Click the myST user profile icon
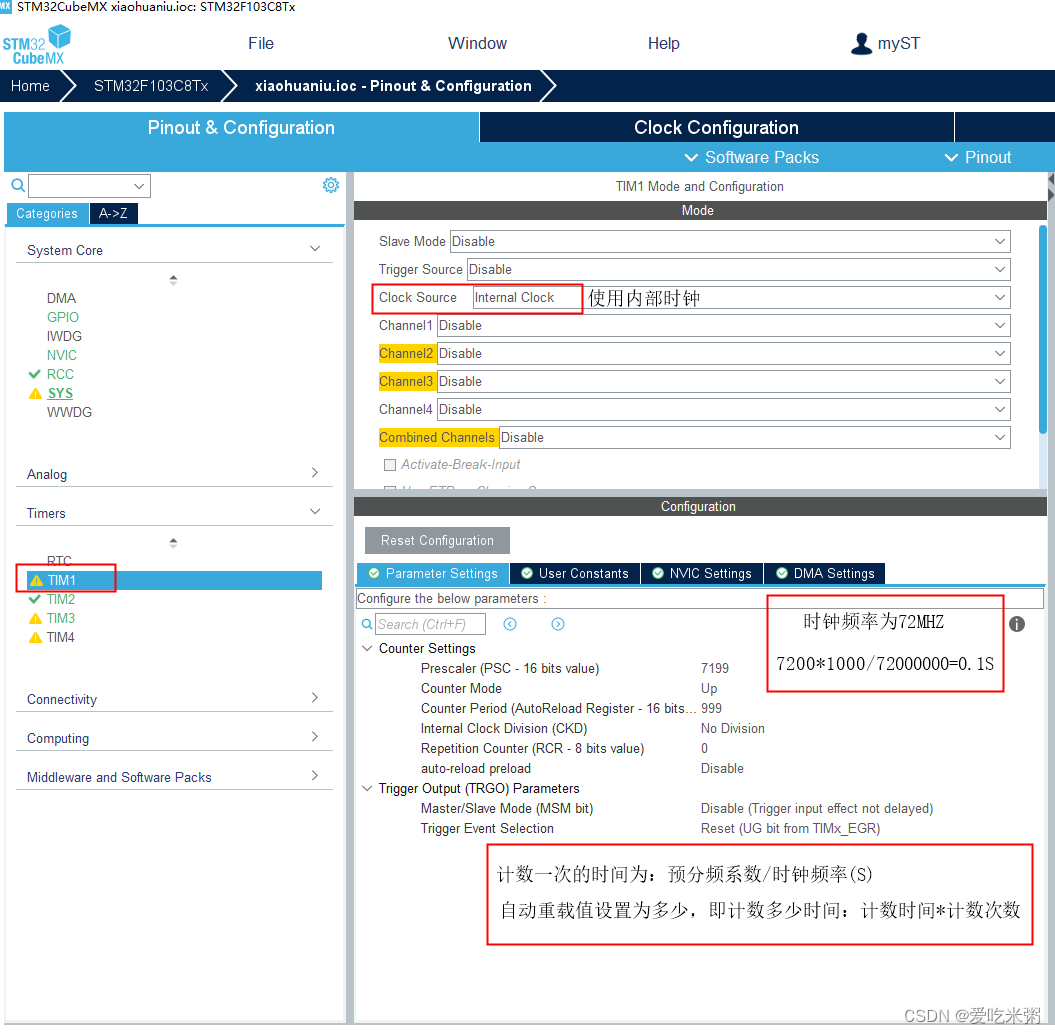Viewport: 1055px width, 1034px height. coord(861,44)
